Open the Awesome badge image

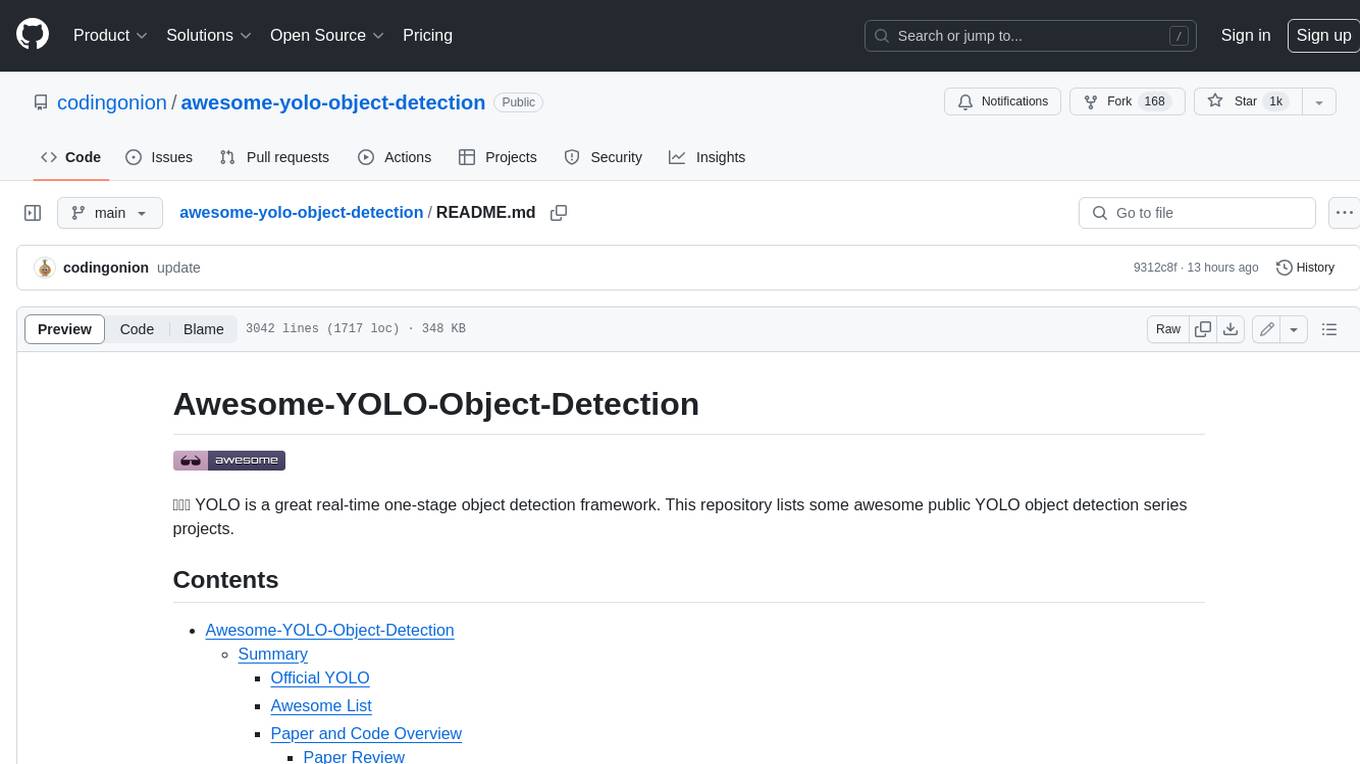tap(229, 460)
